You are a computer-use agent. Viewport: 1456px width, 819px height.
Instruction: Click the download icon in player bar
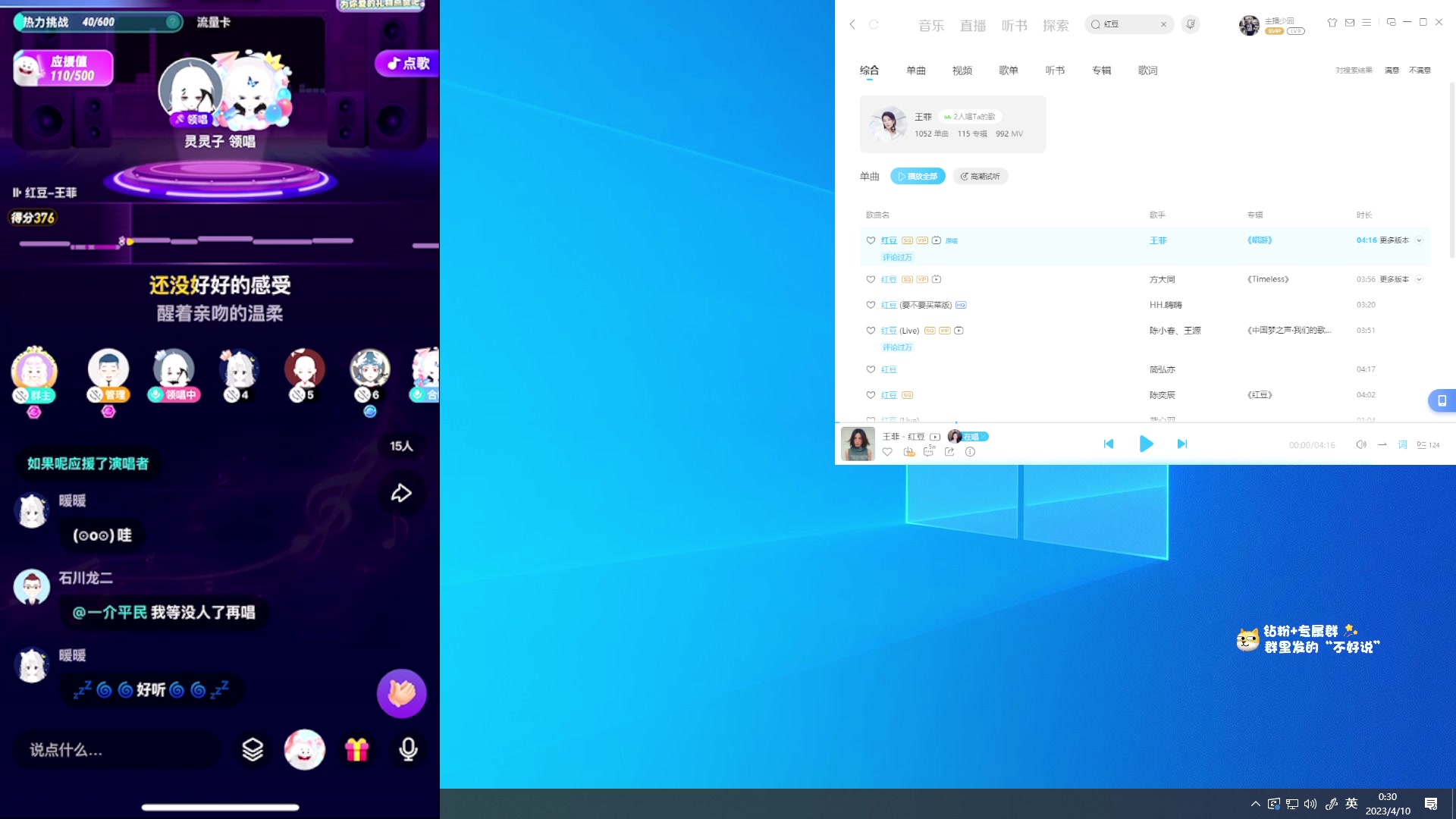(x=908, y=452)
